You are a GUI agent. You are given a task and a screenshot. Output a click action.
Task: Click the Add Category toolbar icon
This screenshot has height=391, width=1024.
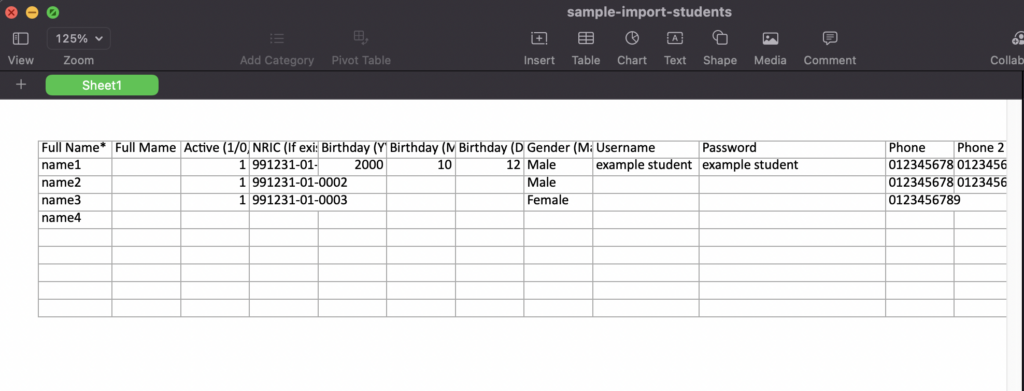coord(277,39)
